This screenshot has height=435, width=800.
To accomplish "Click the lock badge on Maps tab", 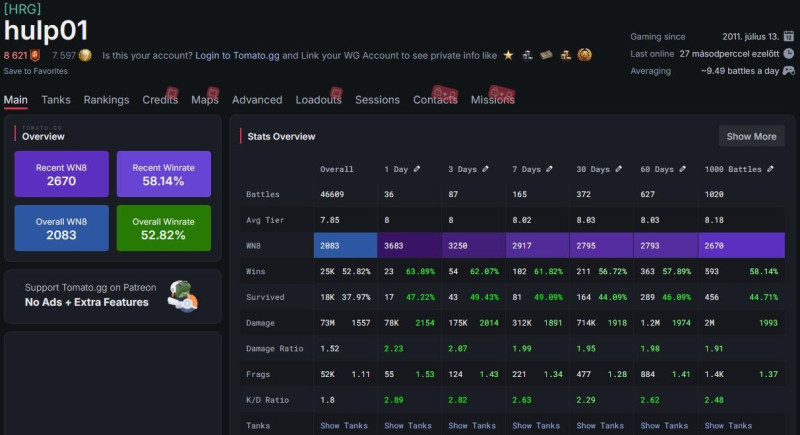I will (213, 93).
